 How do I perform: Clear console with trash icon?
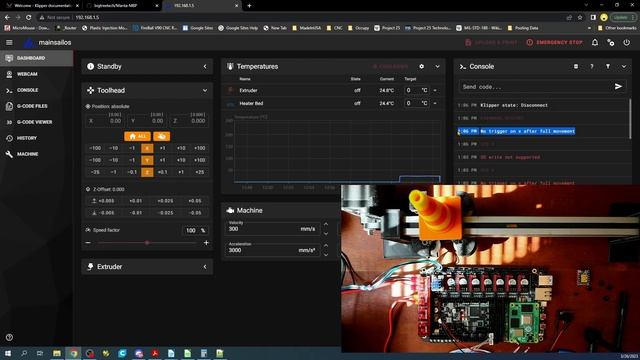576,67
